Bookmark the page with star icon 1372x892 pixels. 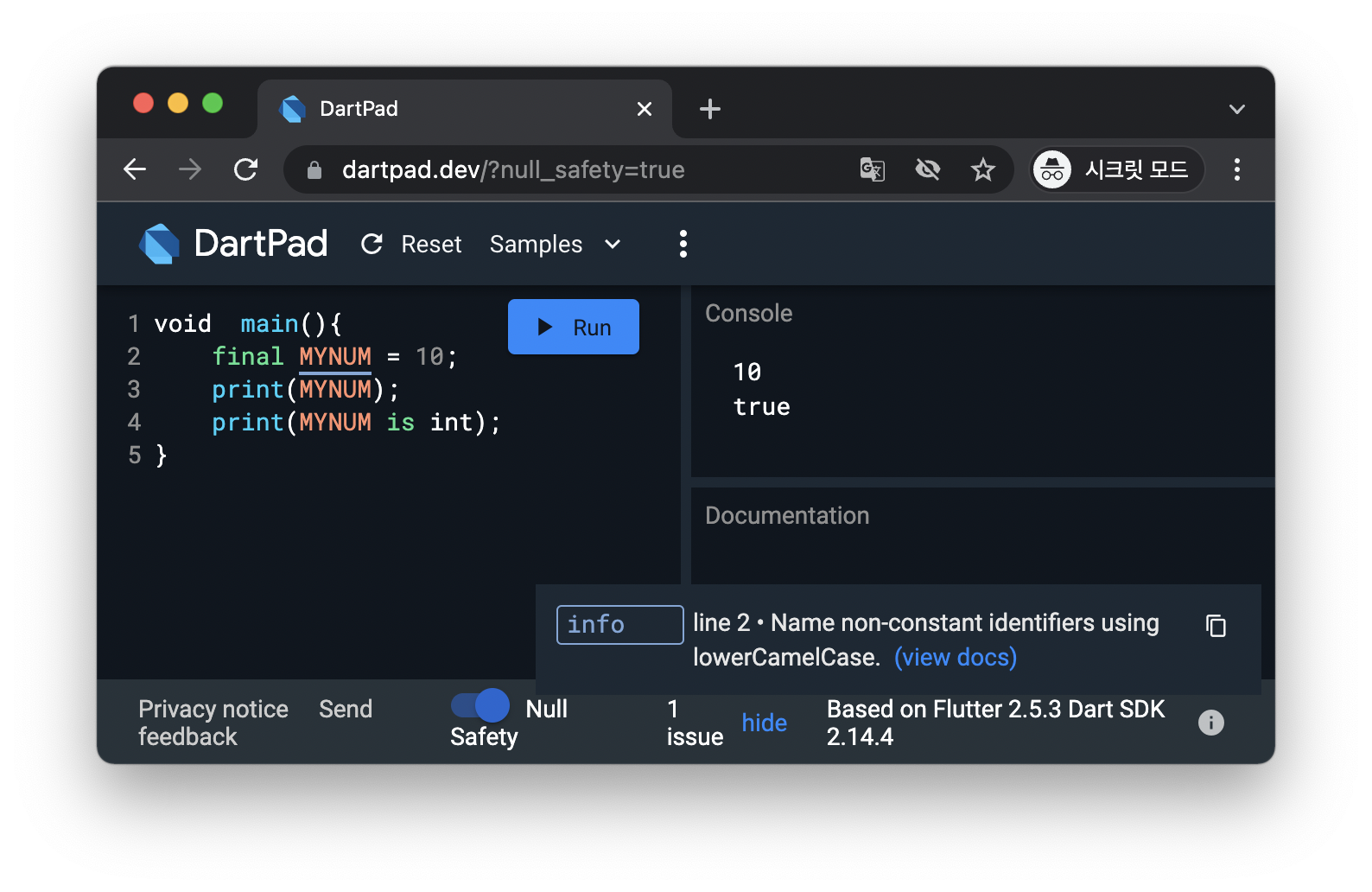[x=983, y=169]
